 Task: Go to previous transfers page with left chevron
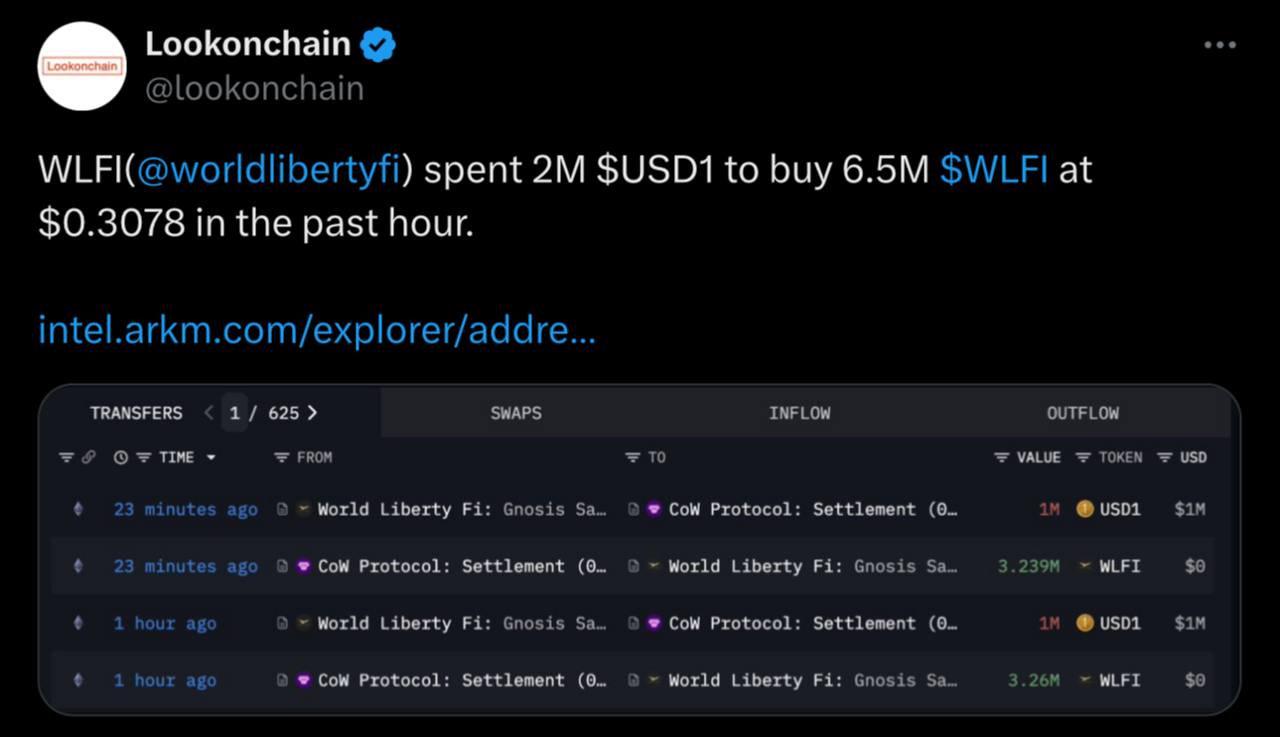(x=208, y=413)
